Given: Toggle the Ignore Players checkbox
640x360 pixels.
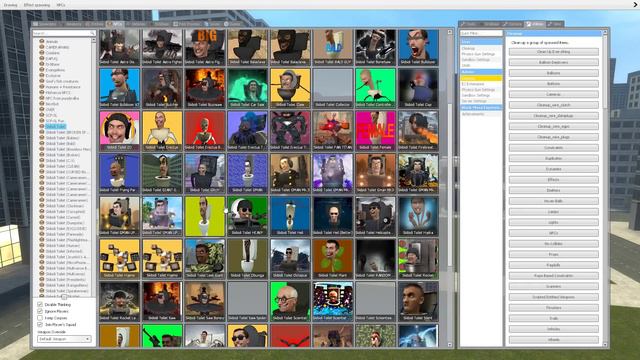Looking at the screenshot, I should click(40, 311).
